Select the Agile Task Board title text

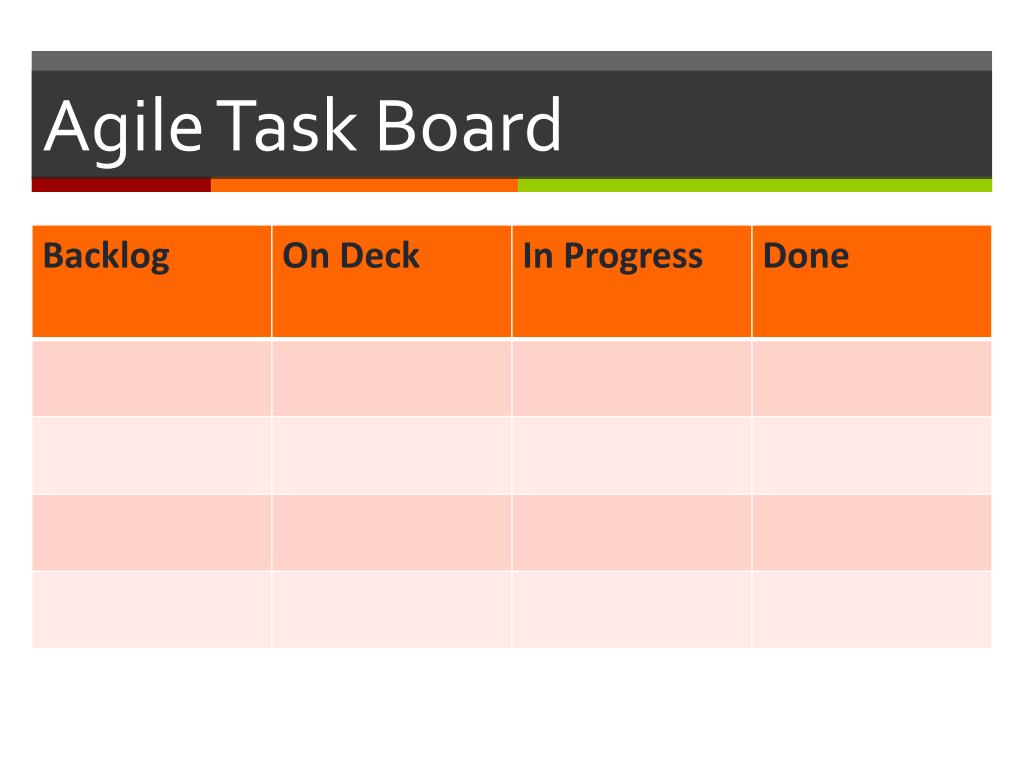[x=302, y=127]
